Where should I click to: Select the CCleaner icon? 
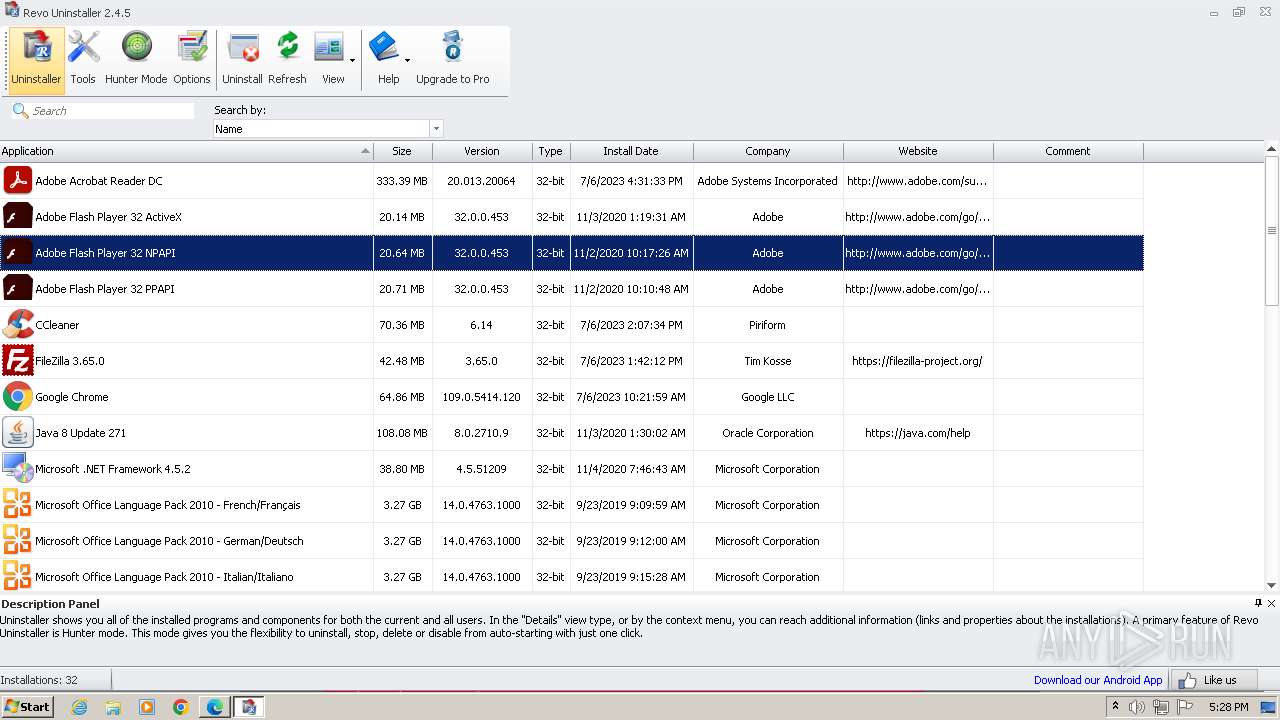pos(18,325)
